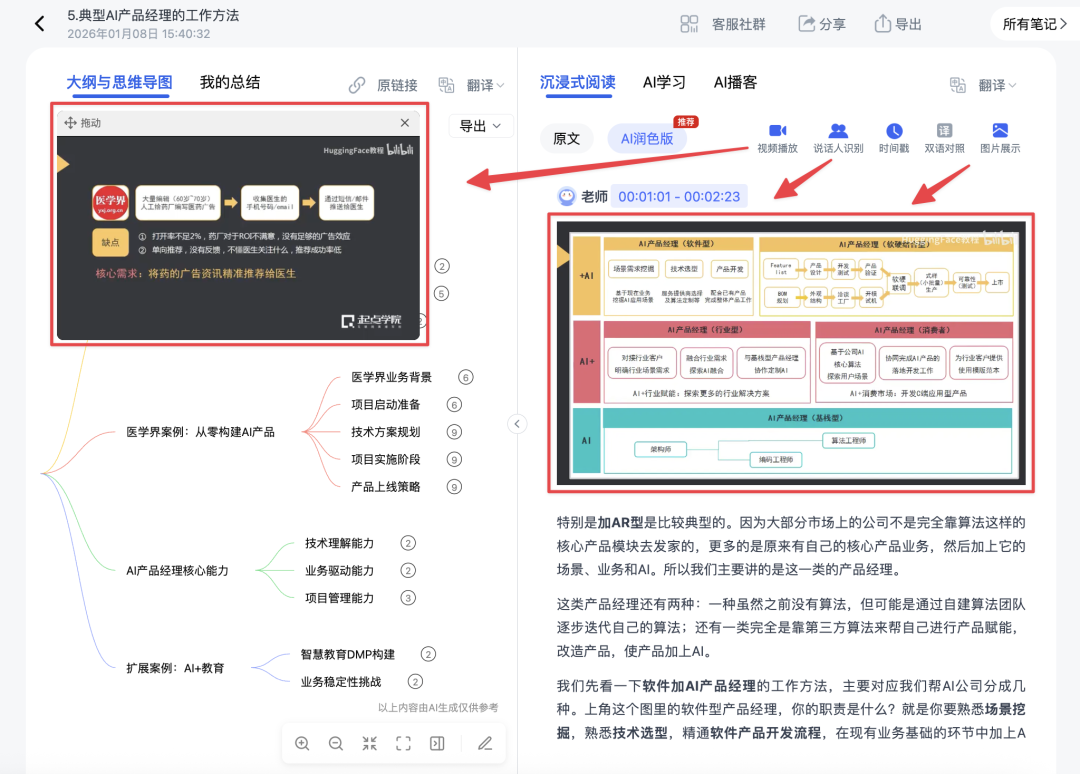Screen dimensions: 1080x774
Task: Select node 项目实施阶段
Action: point(386,460)
